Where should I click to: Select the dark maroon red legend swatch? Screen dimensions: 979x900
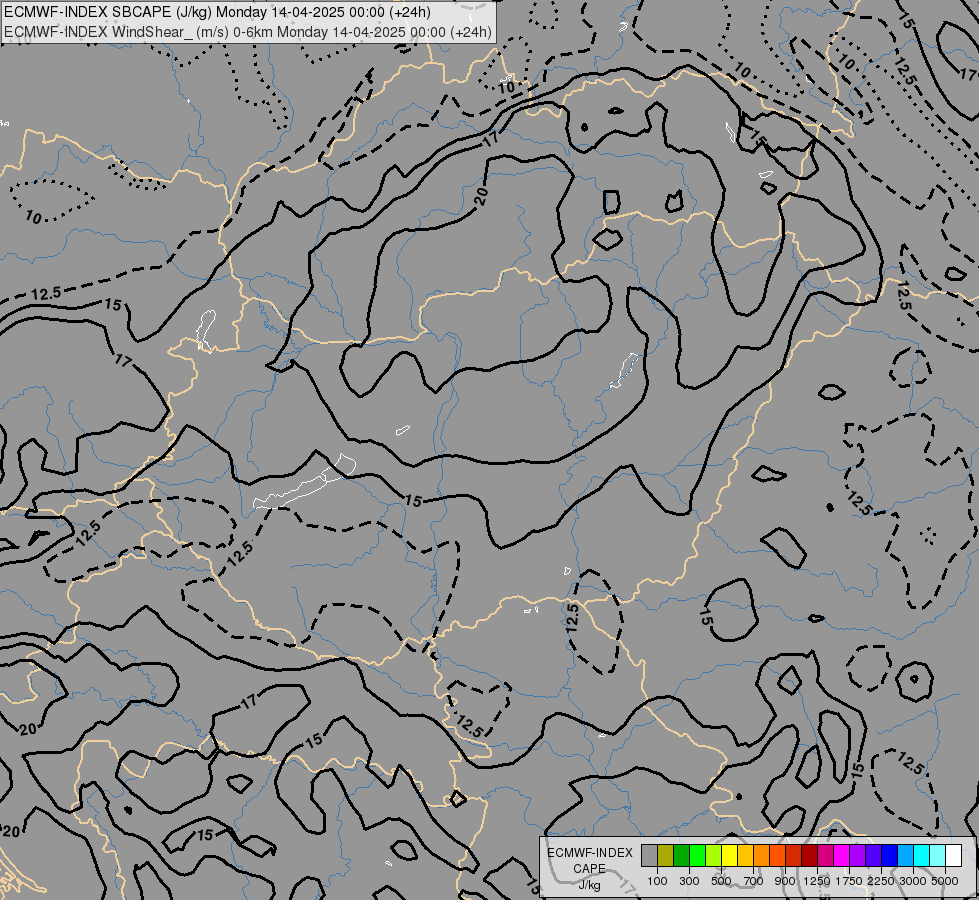coord(809,856)
